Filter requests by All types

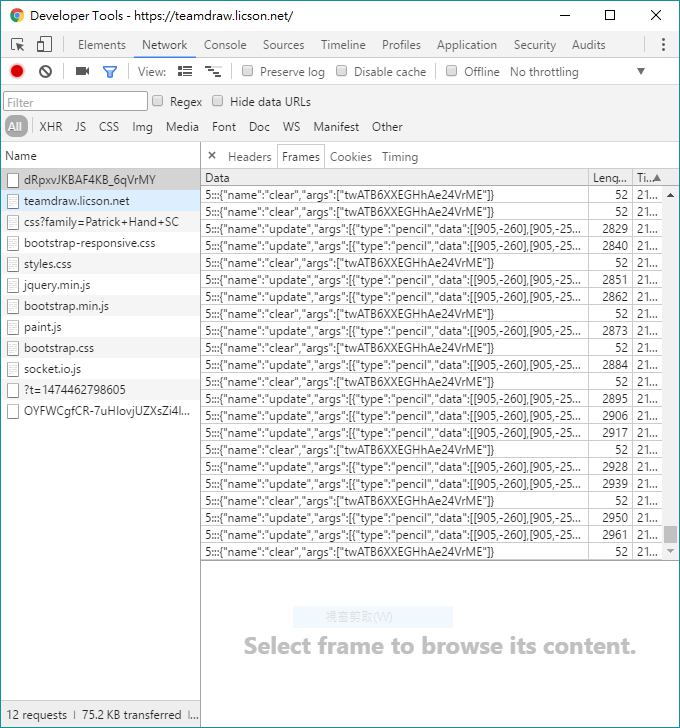15,126
